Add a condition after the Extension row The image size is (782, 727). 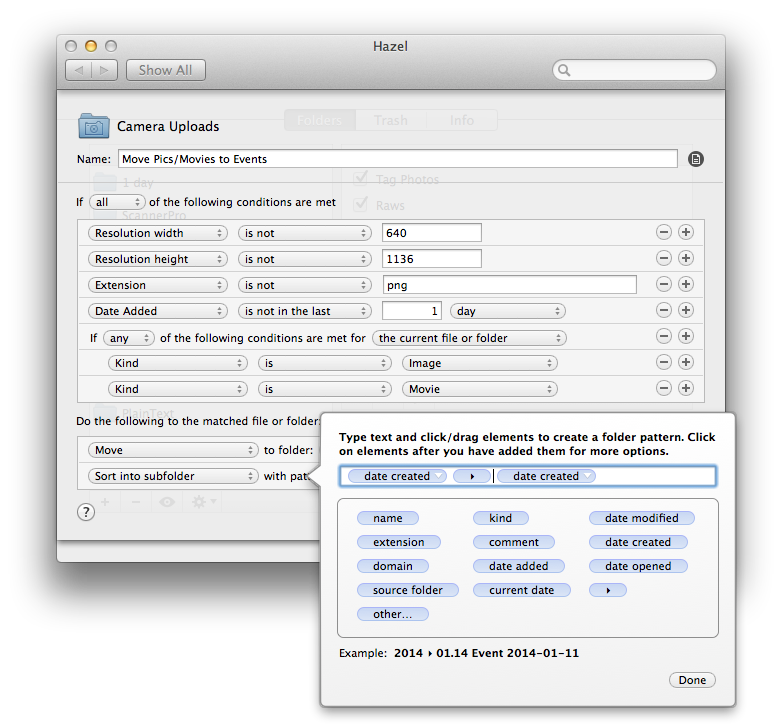[685, 284]
